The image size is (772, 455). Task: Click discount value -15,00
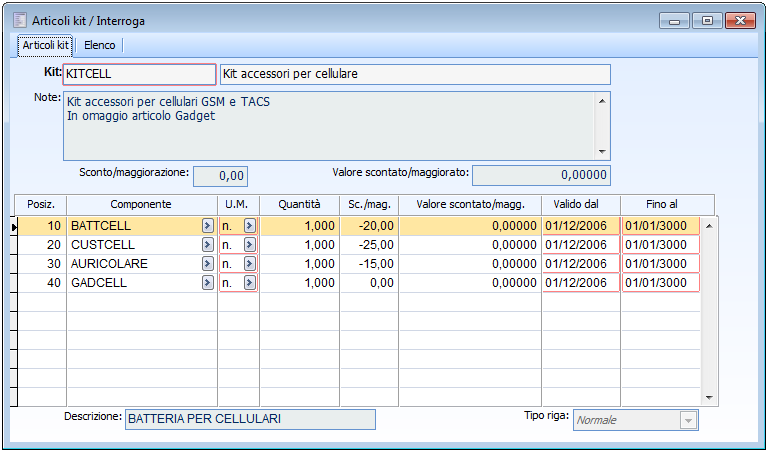(369, 264)
